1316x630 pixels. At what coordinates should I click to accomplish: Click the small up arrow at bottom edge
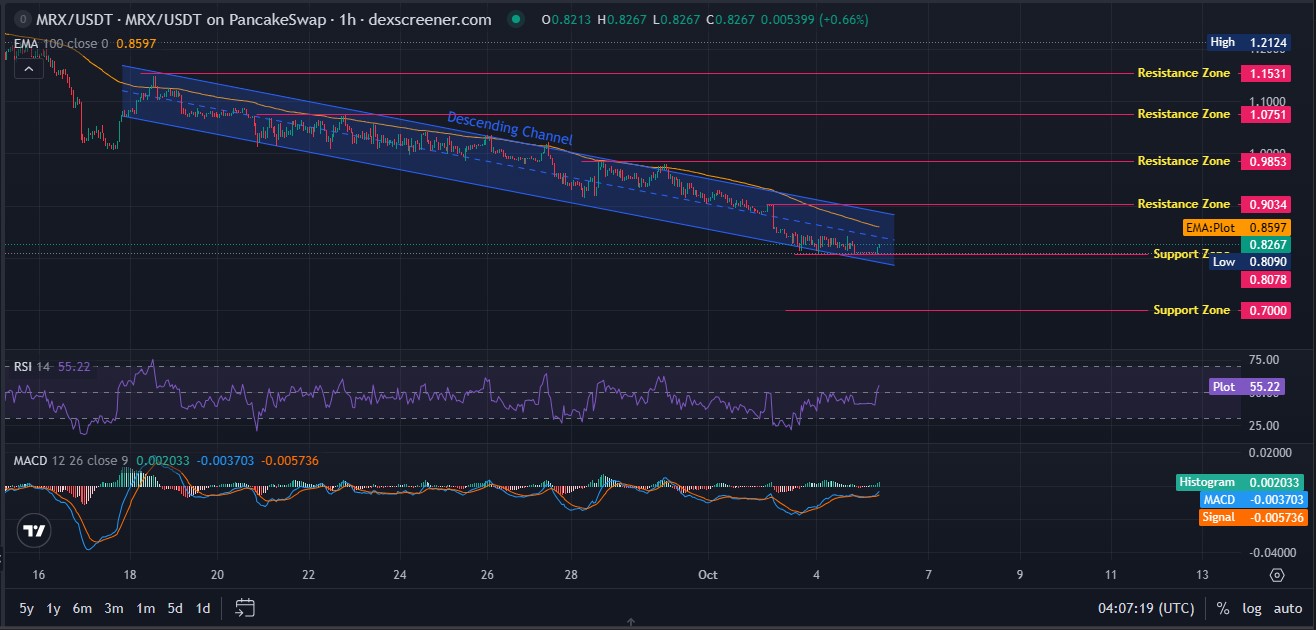pos(631,622)
